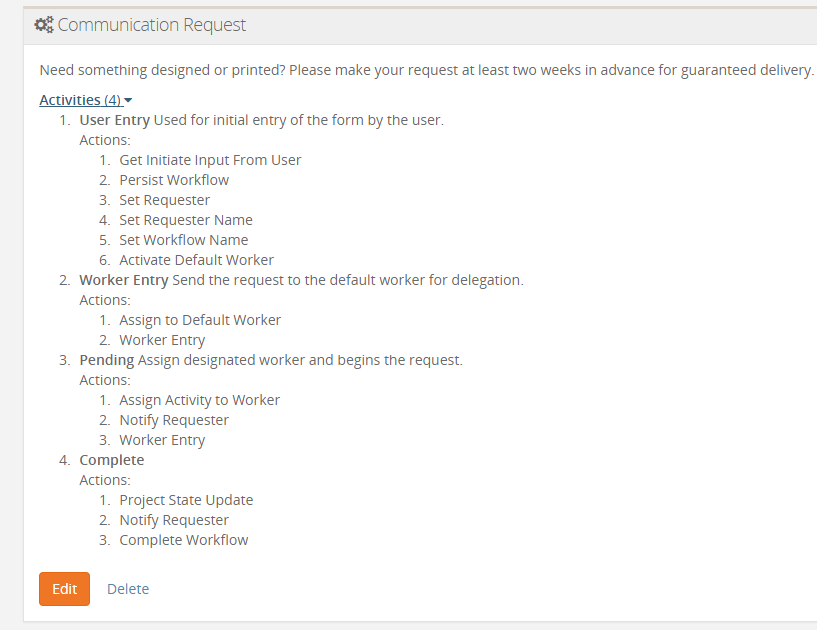Click the Project State Update action
Screen dimensions: 817x630
click(186, 500)
